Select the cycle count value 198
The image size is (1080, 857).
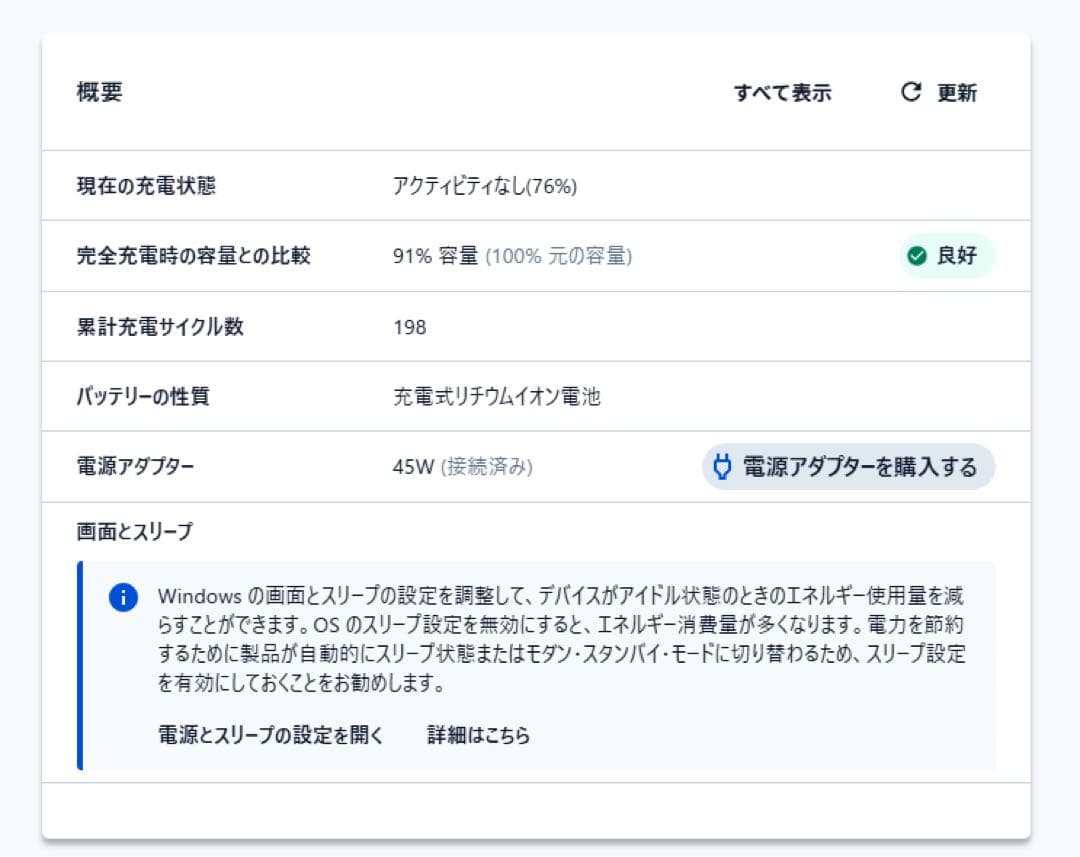pos(410,327)
